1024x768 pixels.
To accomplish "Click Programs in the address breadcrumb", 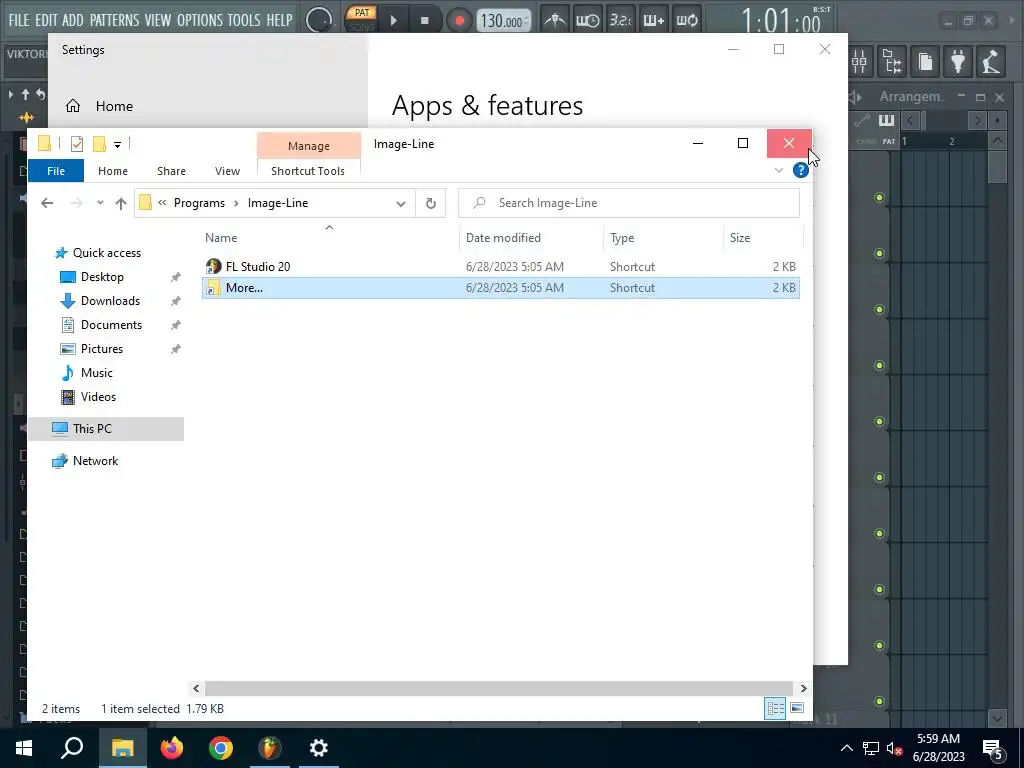I will [199, 203].
